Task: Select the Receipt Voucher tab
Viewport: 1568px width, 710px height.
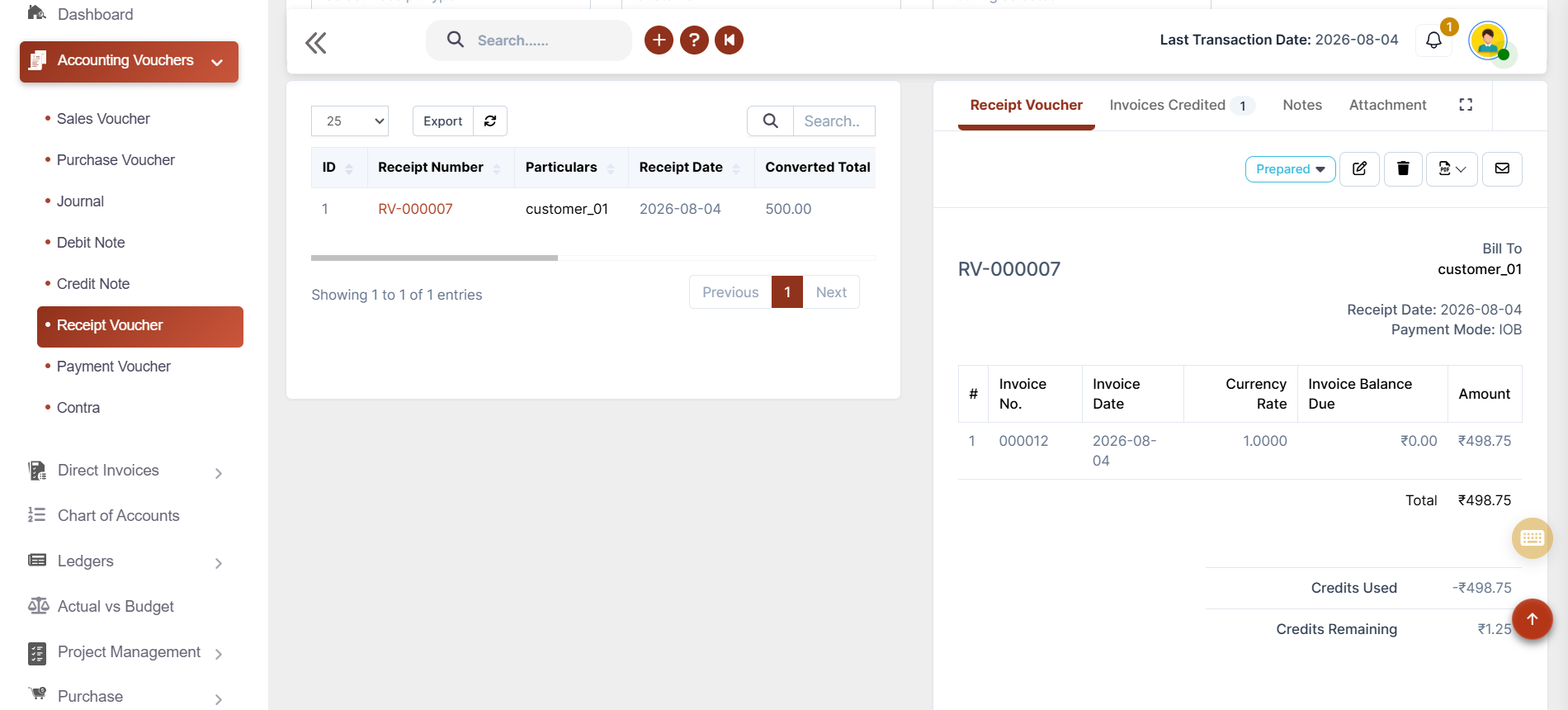Action: (x=1026, y=105)
